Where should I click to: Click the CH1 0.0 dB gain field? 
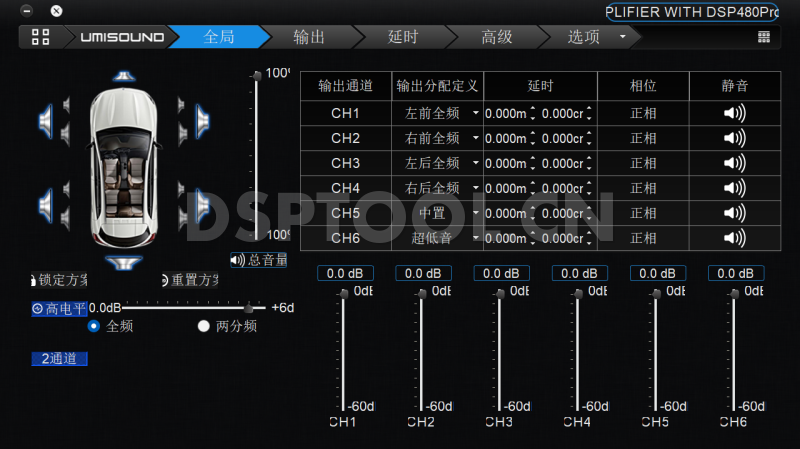tap(345, 273)
